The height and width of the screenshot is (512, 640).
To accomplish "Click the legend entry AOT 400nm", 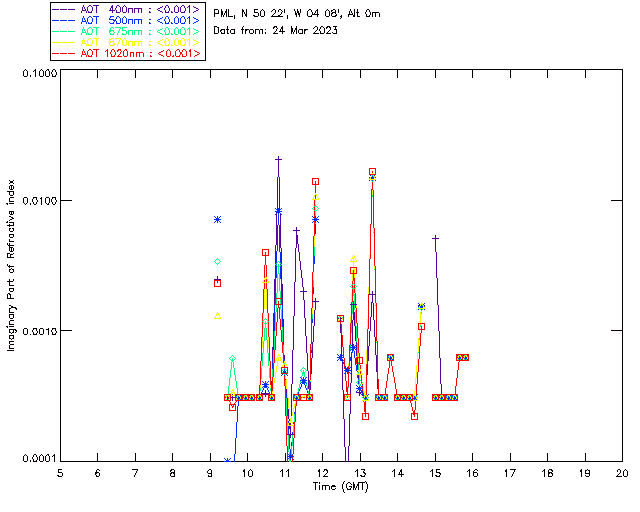I will coord(126,9).
